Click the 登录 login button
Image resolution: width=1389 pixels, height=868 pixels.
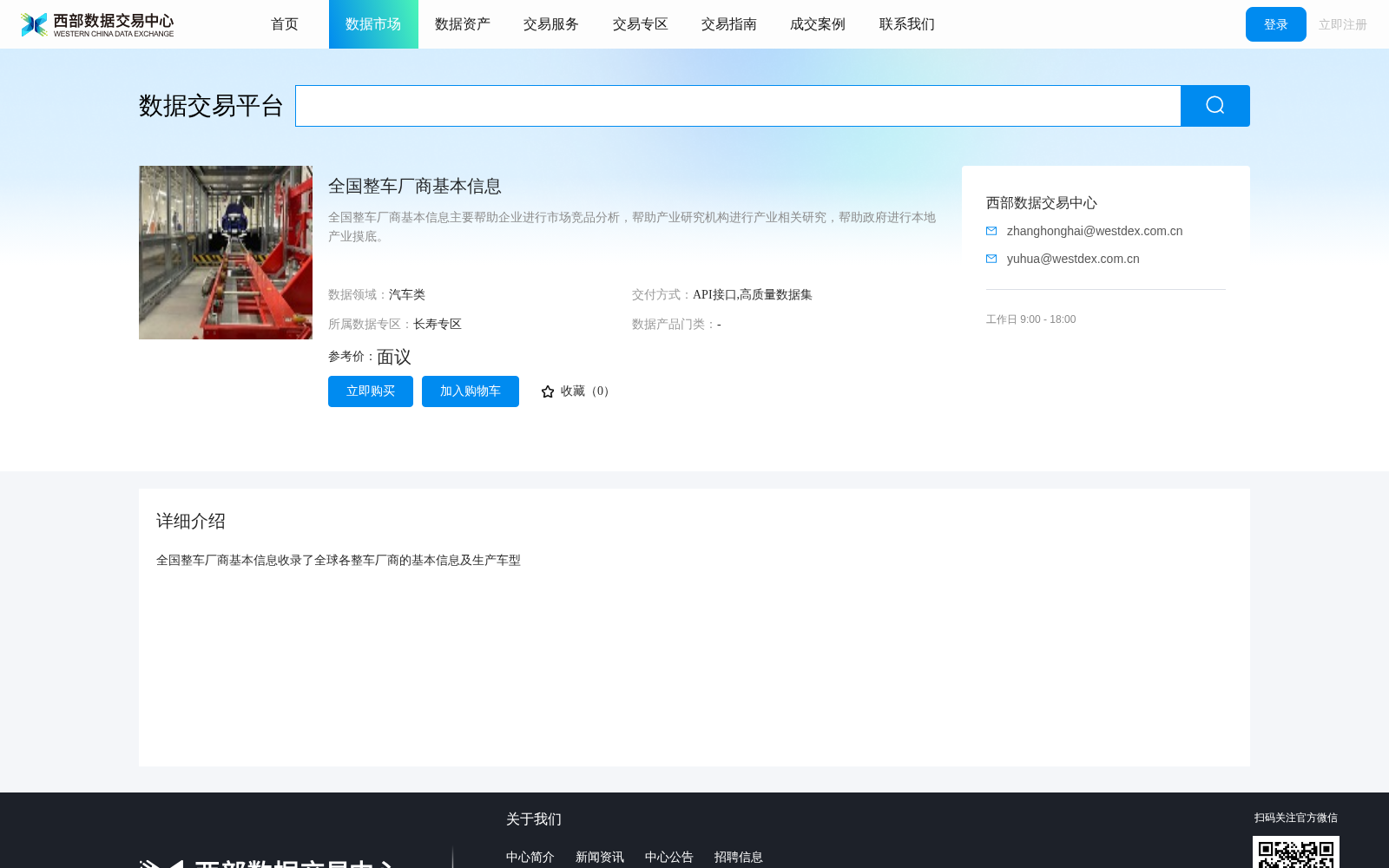tap(1276, 24)
